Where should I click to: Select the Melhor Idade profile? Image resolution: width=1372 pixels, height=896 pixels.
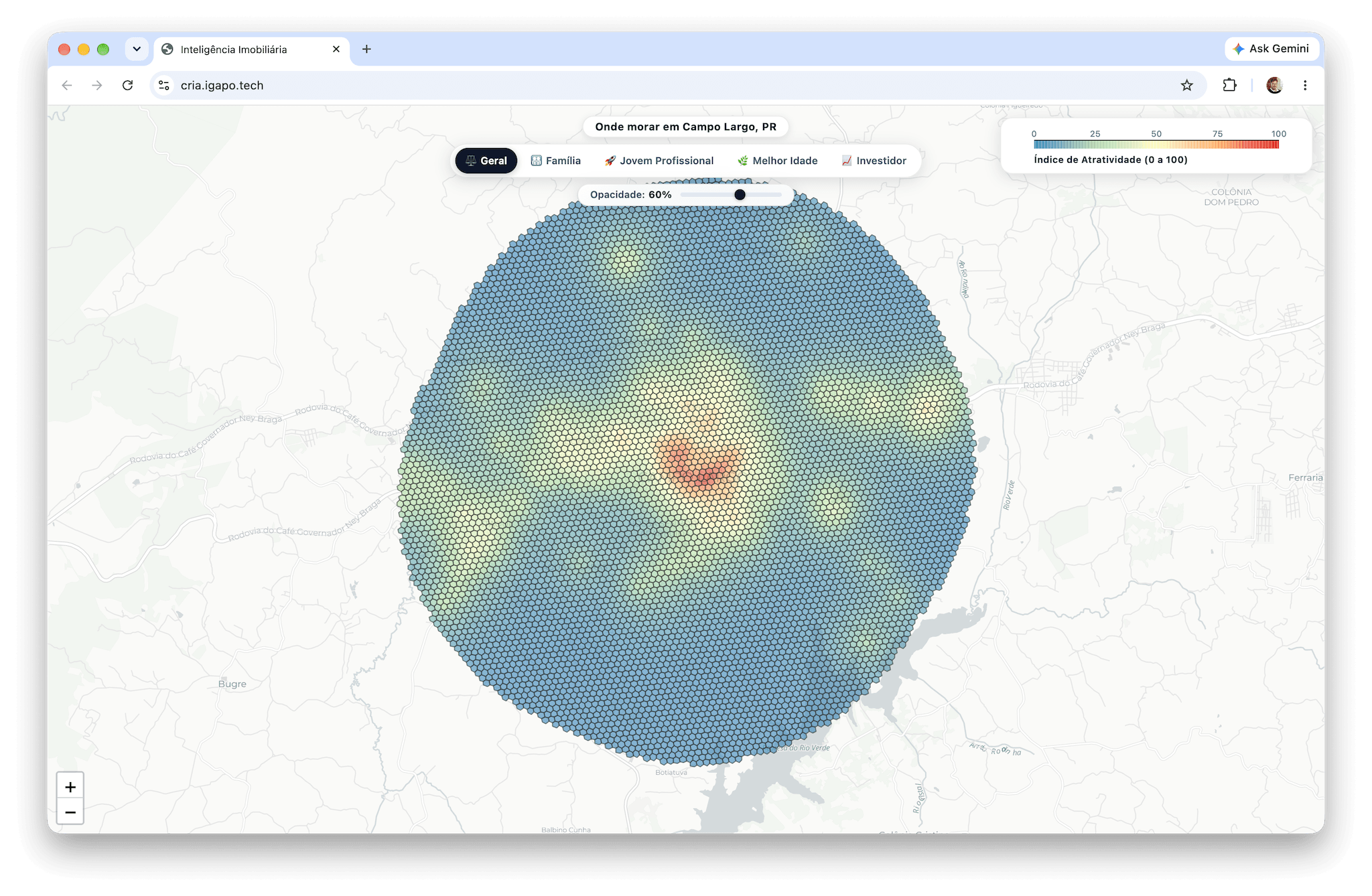(778, 161)
